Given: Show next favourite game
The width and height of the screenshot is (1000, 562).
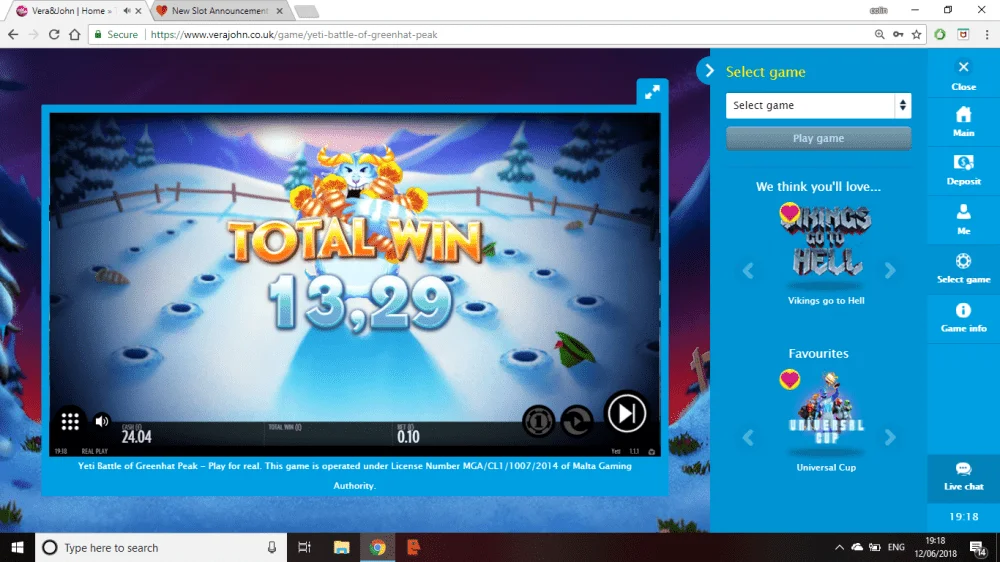Looking at the screenshot, I should [890, 438].
